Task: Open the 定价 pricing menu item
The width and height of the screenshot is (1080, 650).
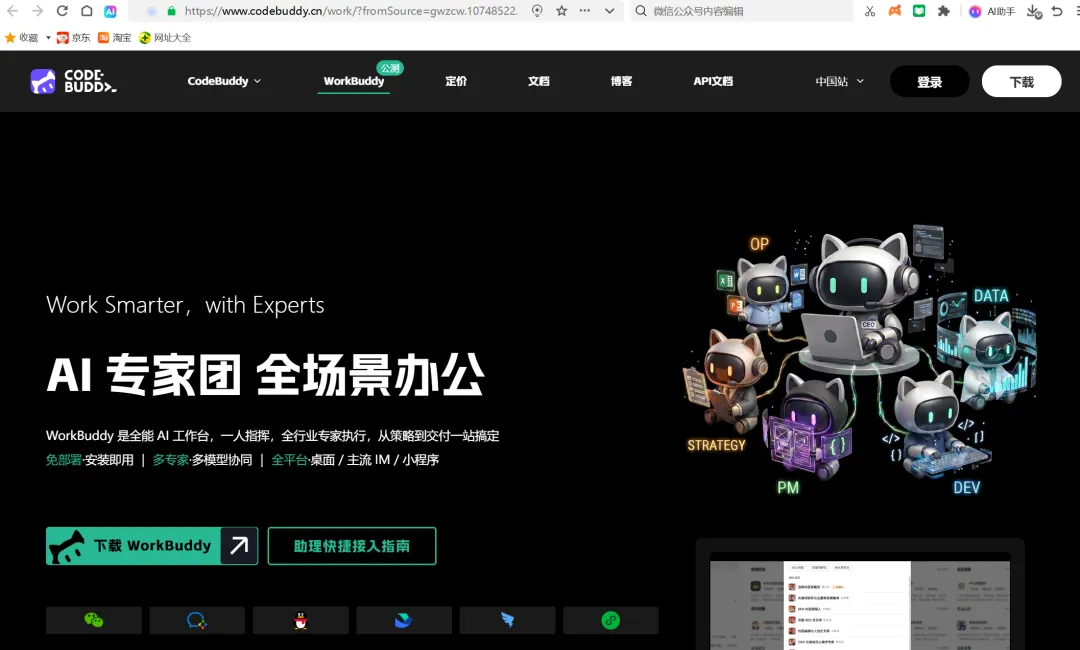Action: coord(456,81)
